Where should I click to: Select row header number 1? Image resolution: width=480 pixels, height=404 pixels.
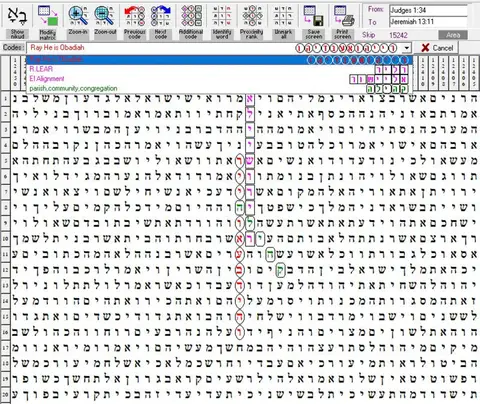tap(5, 98)
